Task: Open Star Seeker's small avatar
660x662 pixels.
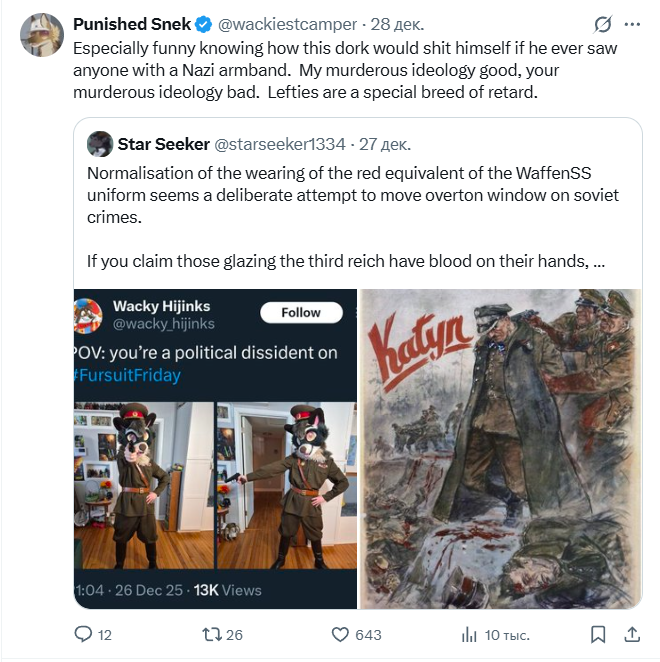Action: click(100, 144)
